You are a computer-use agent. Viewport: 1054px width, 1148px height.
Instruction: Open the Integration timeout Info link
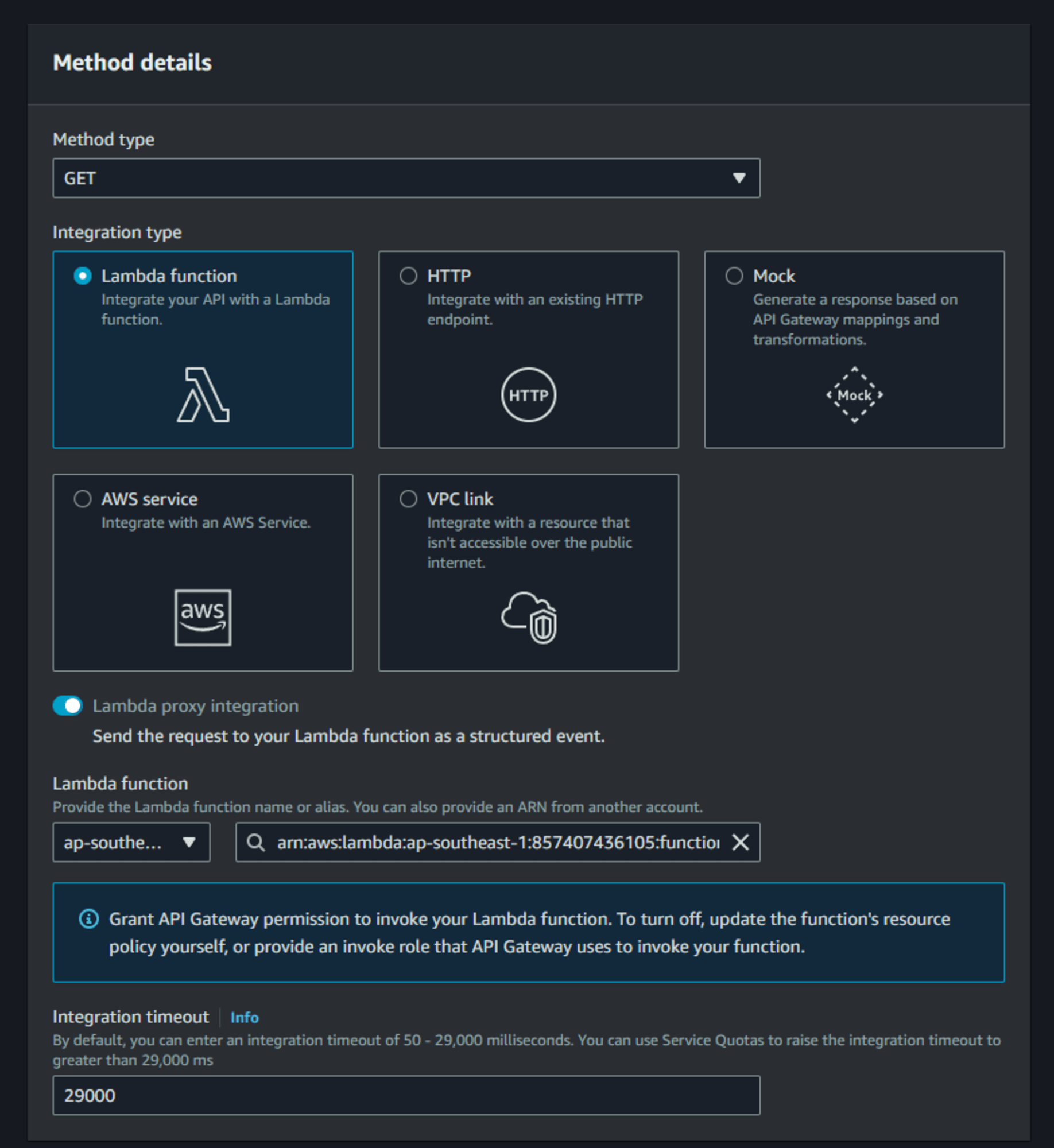[245, 1018]
